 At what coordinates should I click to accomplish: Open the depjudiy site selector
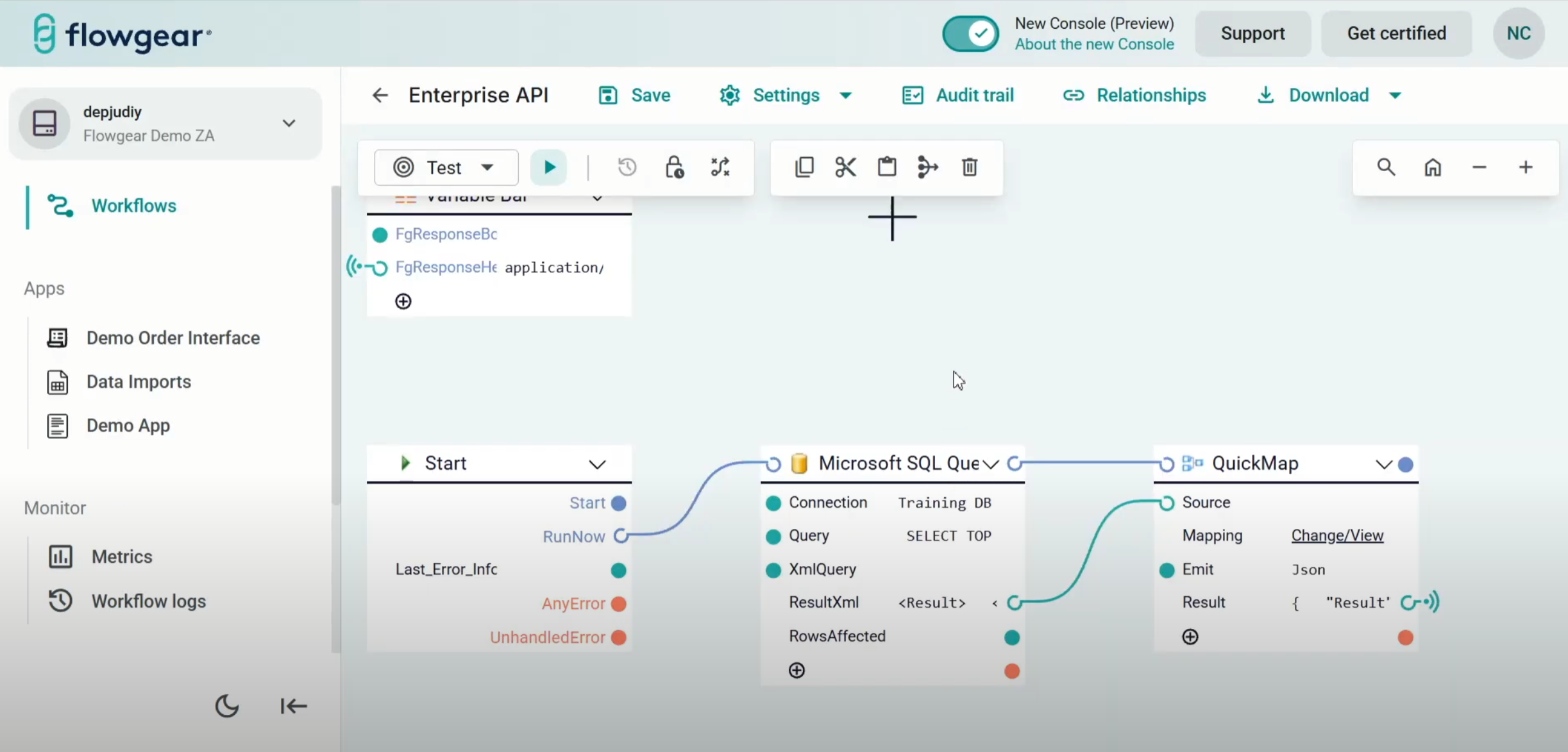[x=165, y=123]
